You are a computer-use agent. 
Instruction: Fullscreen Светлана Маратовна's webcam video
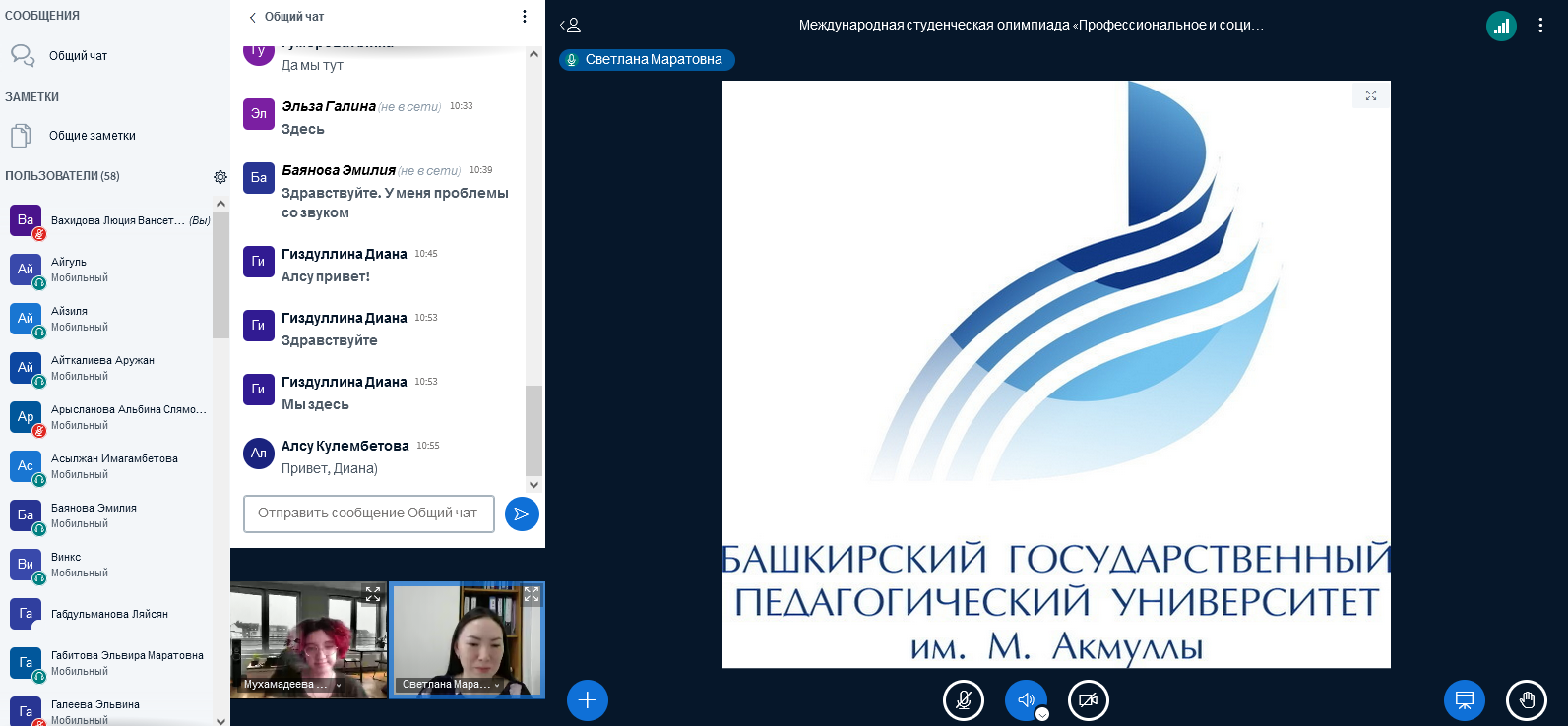click(x=532, y=594)
